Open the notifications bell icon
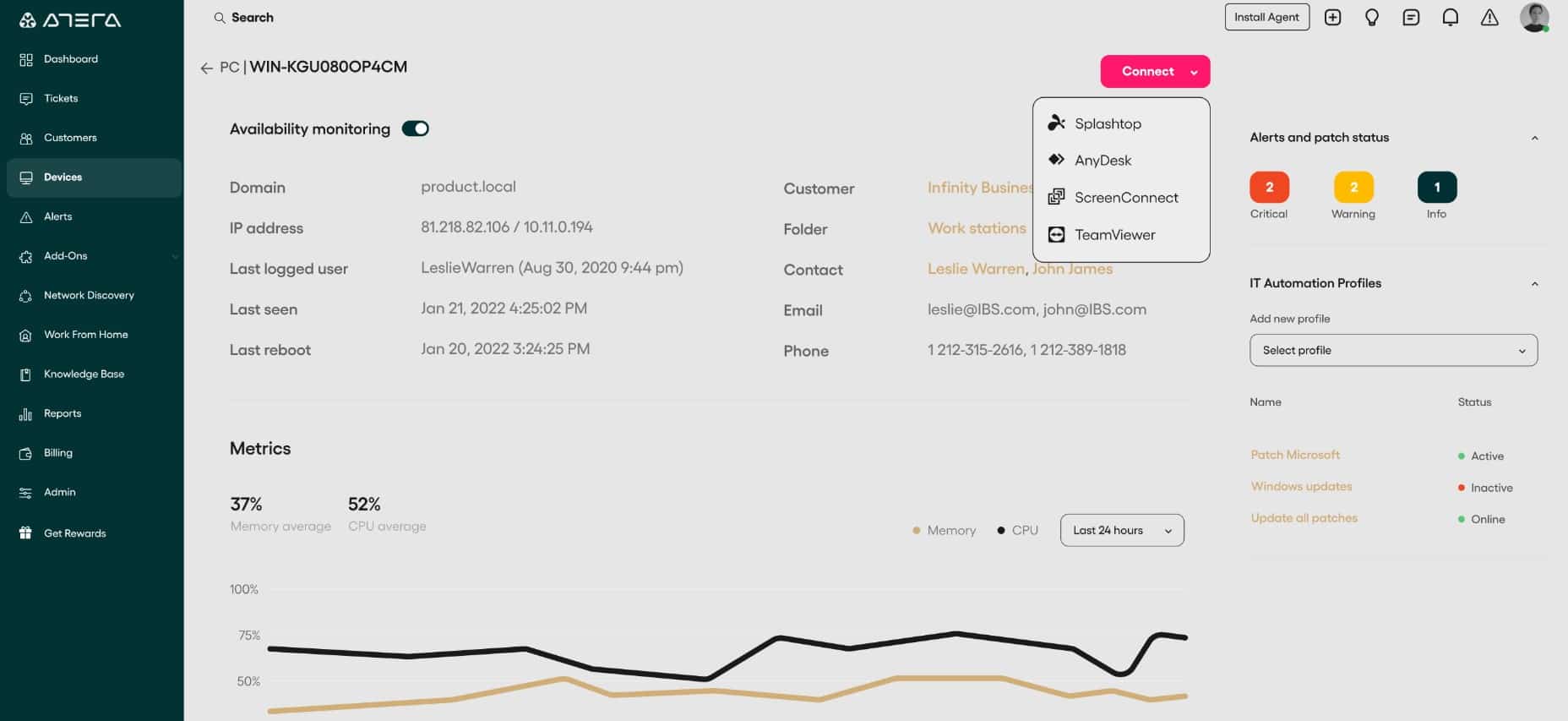Viewport: 1568px width, 721px height. pos(1451,17)
